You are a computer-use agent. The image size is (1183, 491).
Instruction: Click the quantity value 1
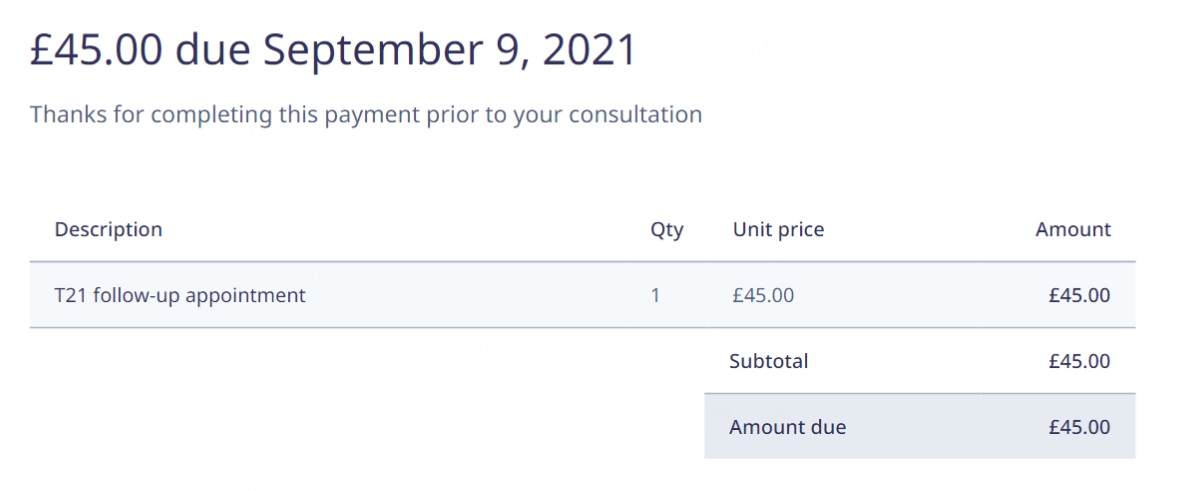[655, 295]
